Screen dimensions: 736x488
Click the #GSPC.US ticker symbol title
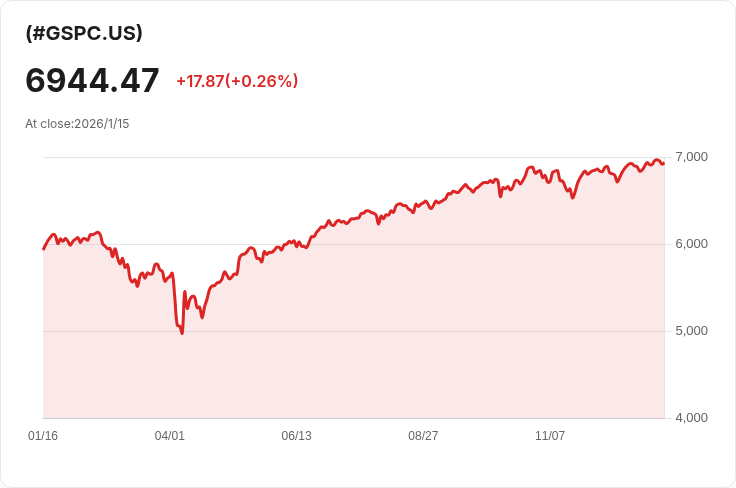point(84,33)
